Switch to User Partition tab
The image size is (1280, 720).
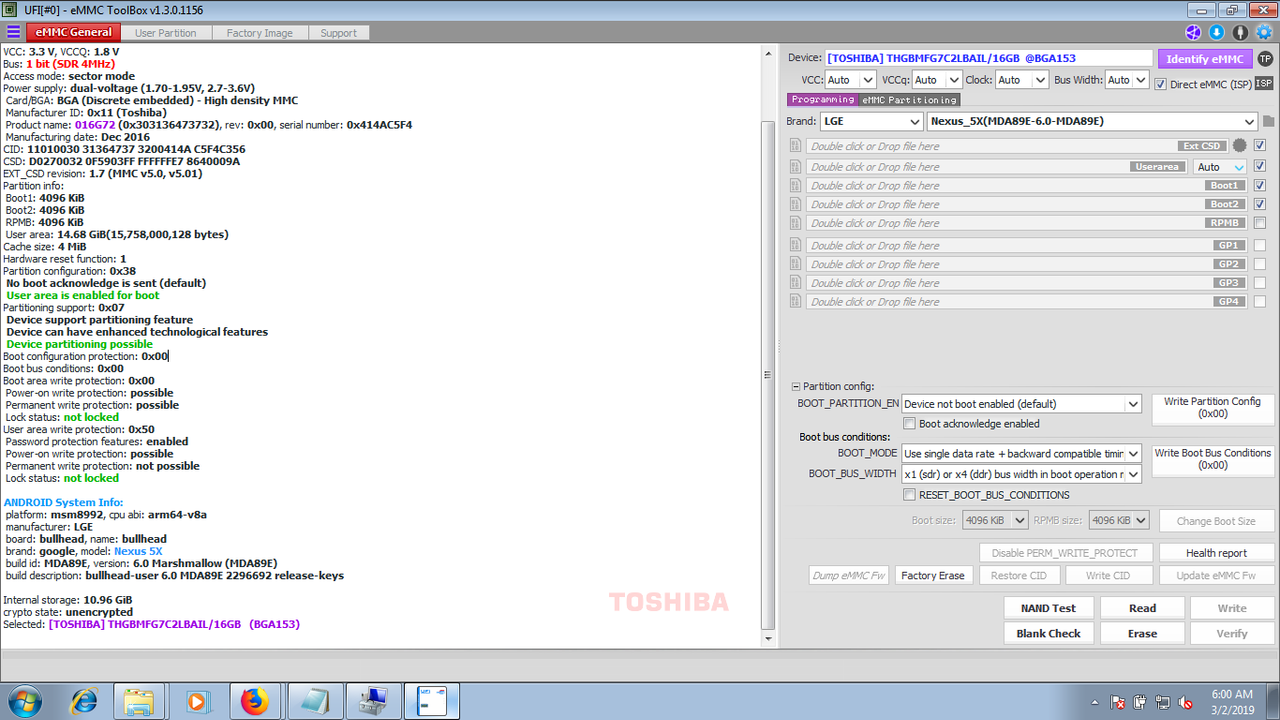pos(166,33)
